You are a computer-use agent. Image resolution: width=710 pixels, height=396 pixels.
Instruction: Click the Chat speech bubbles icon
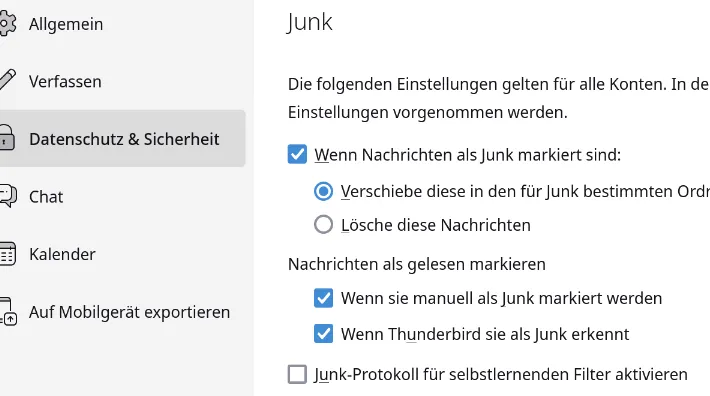(x=8, y=196)
